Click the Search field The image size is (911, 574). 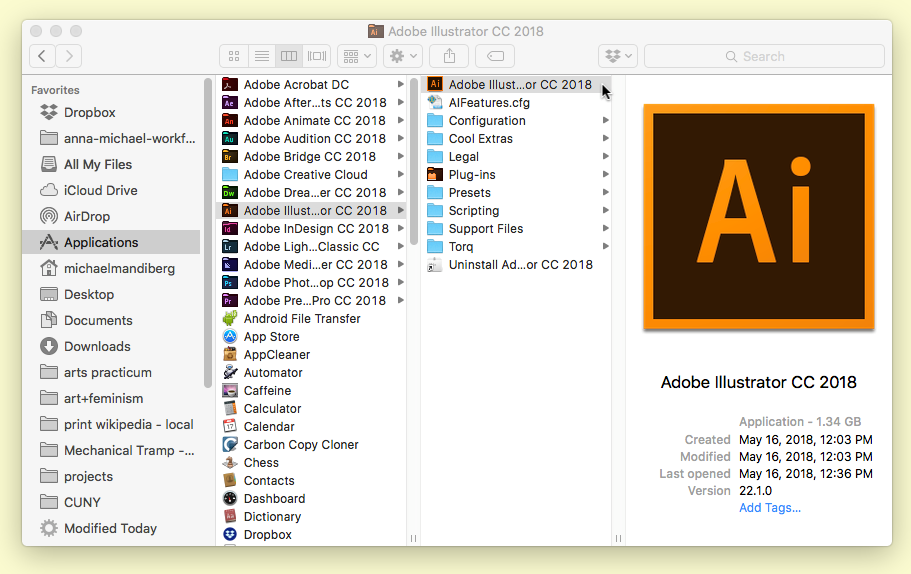[764, 56]
